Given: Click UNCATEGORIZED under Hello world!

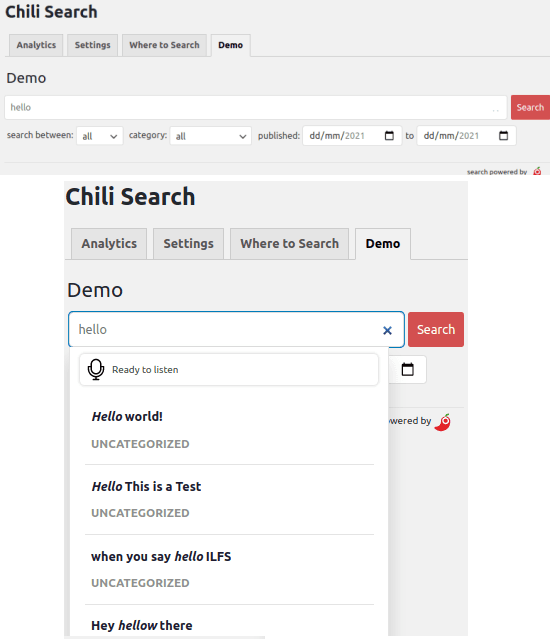Looking at the screenshot, I should click(x=140, y=444).
